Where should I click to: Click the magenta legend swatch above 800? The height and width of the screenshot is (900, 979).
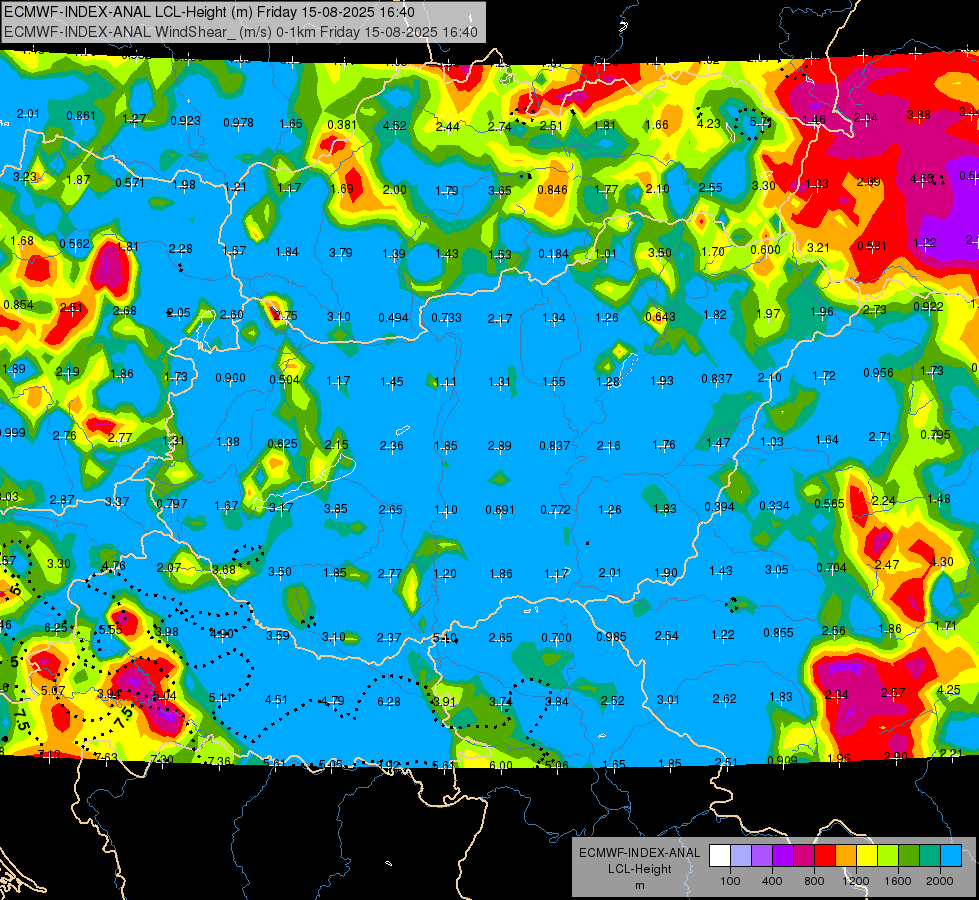[x=804, y=856]
